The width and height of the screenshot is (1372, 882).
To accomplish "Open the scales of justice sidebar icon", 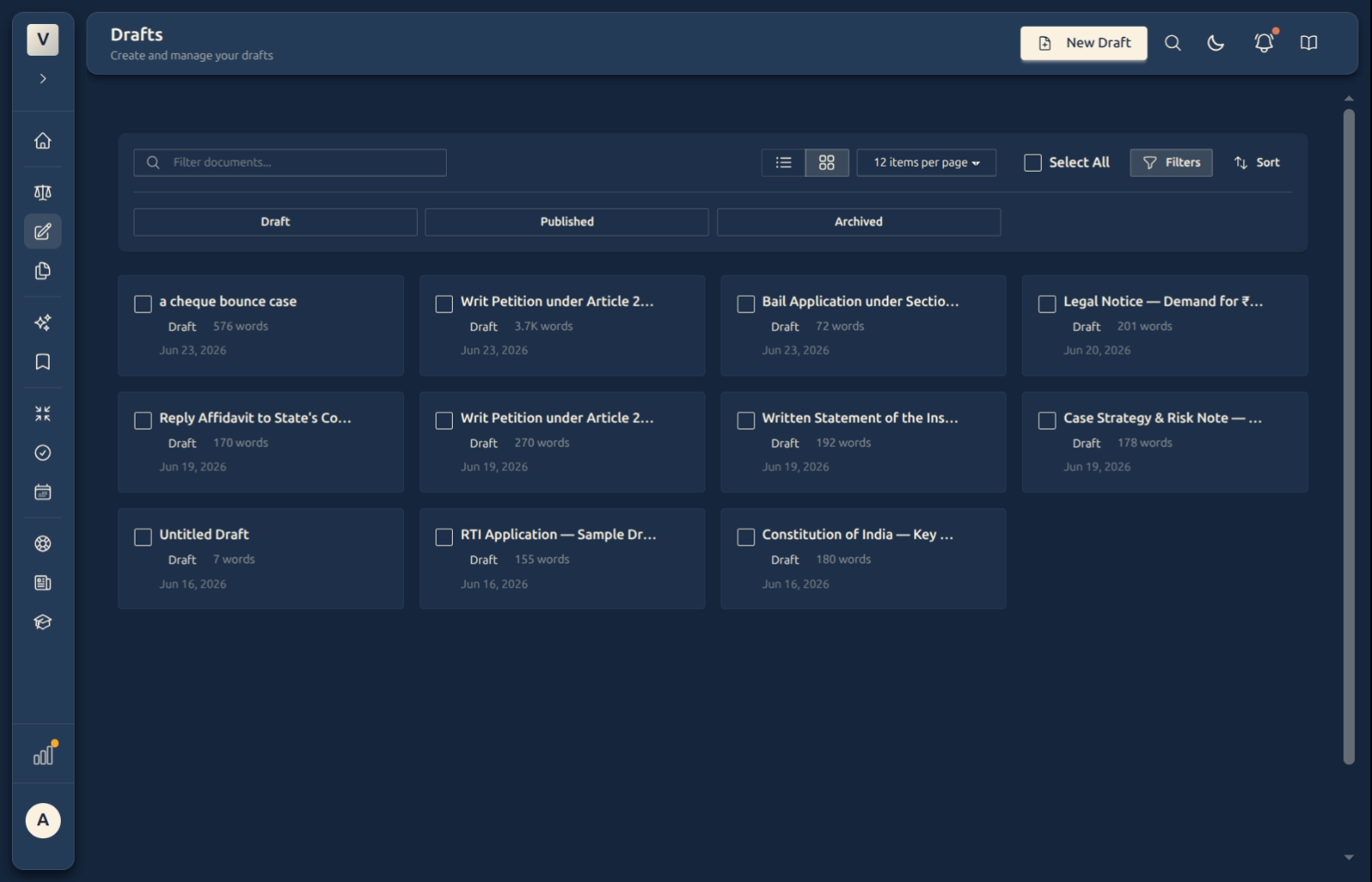I will click(43, 192).
